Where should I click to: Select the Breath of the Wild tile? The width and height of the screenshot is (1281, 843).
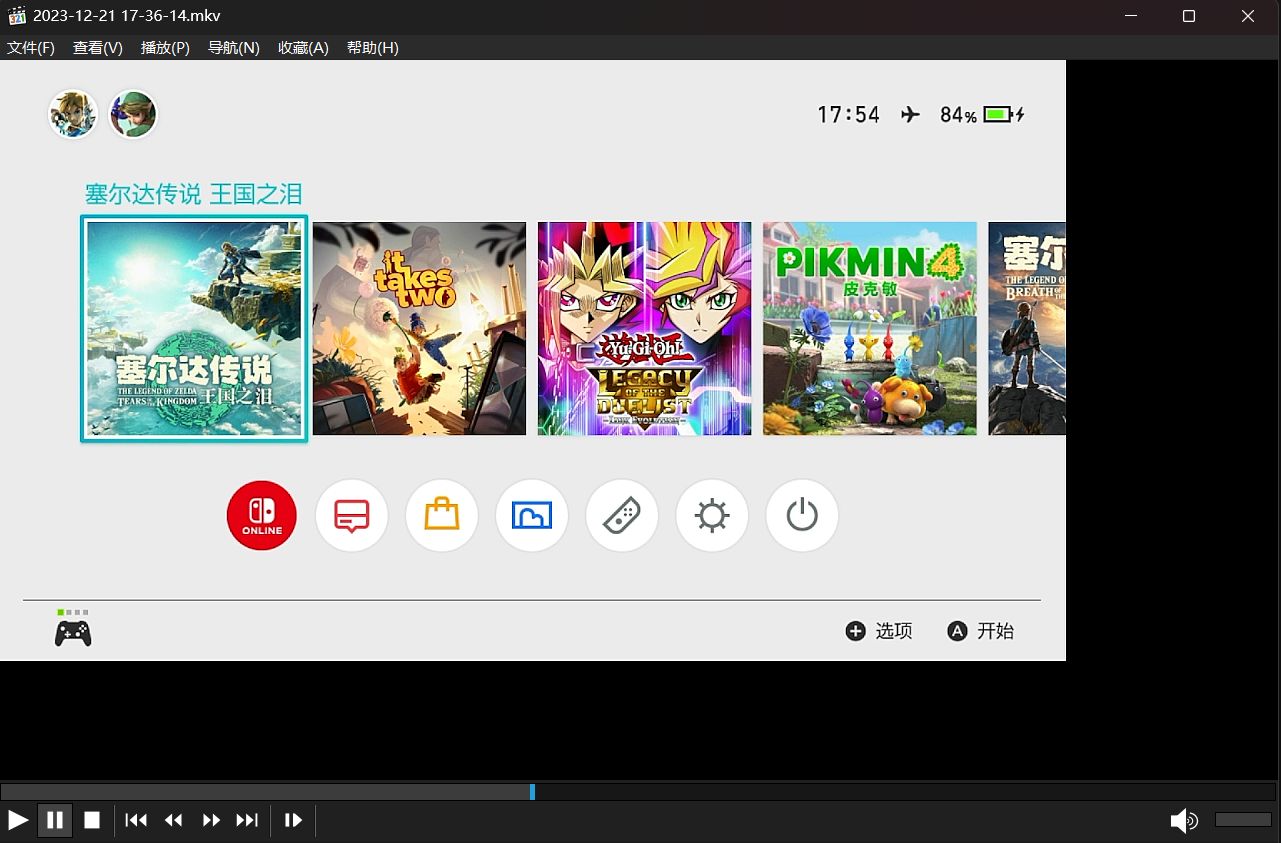click(x=1027, y=328)
